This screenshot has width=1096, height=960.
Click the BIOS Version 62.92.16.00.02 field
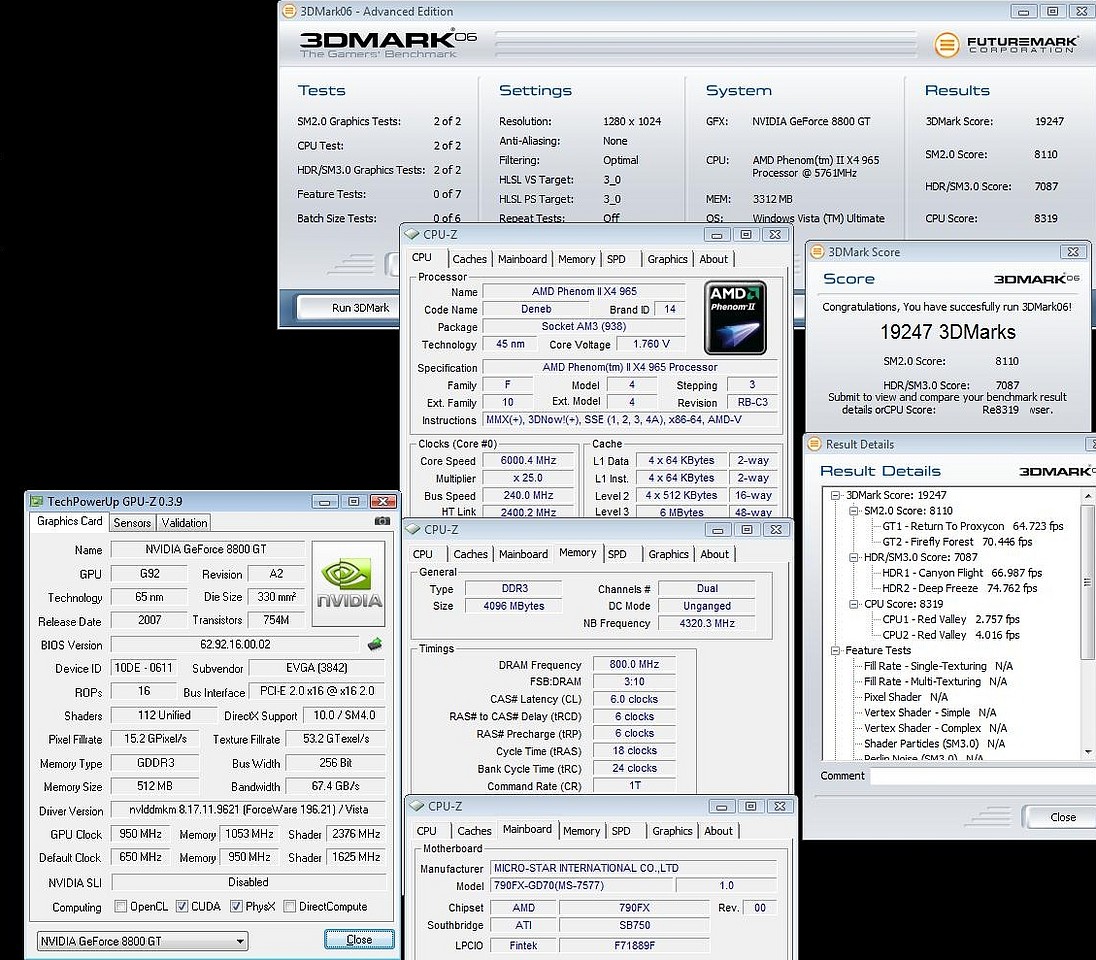click(235, 644)
